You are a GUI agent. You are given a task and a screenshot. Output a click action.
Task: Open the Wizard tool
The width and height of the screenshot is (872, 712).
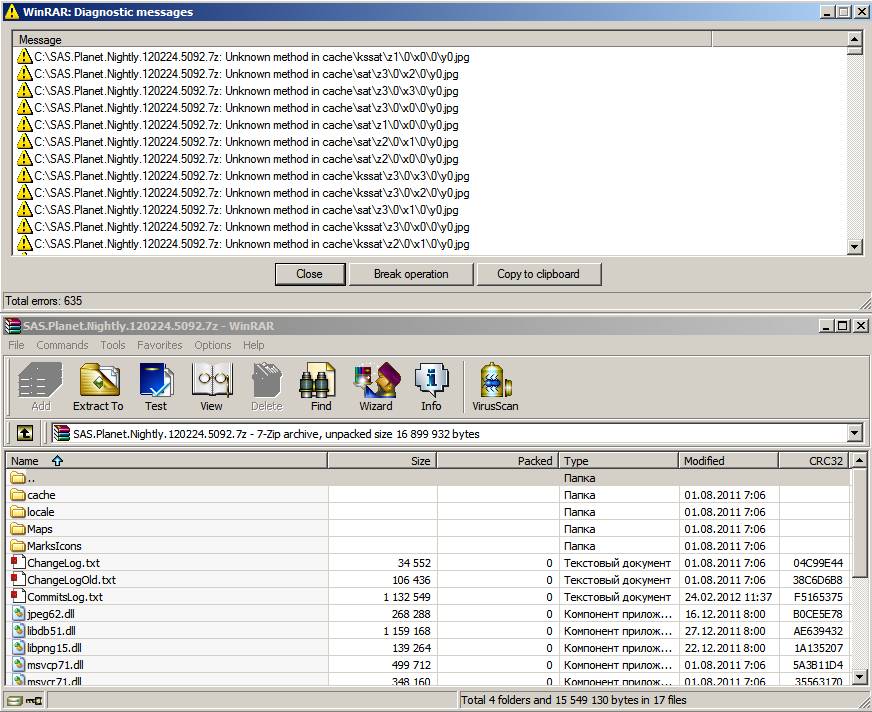pos(376,386)
